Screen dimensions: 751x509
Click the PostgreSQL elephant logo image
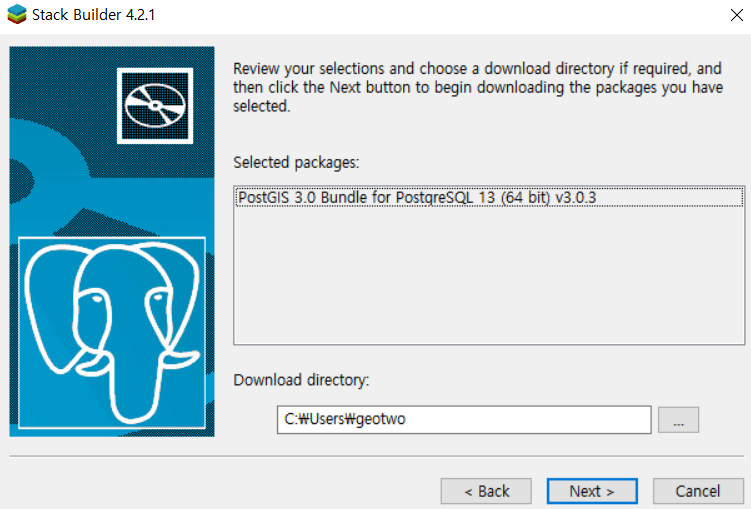[112, 332]
